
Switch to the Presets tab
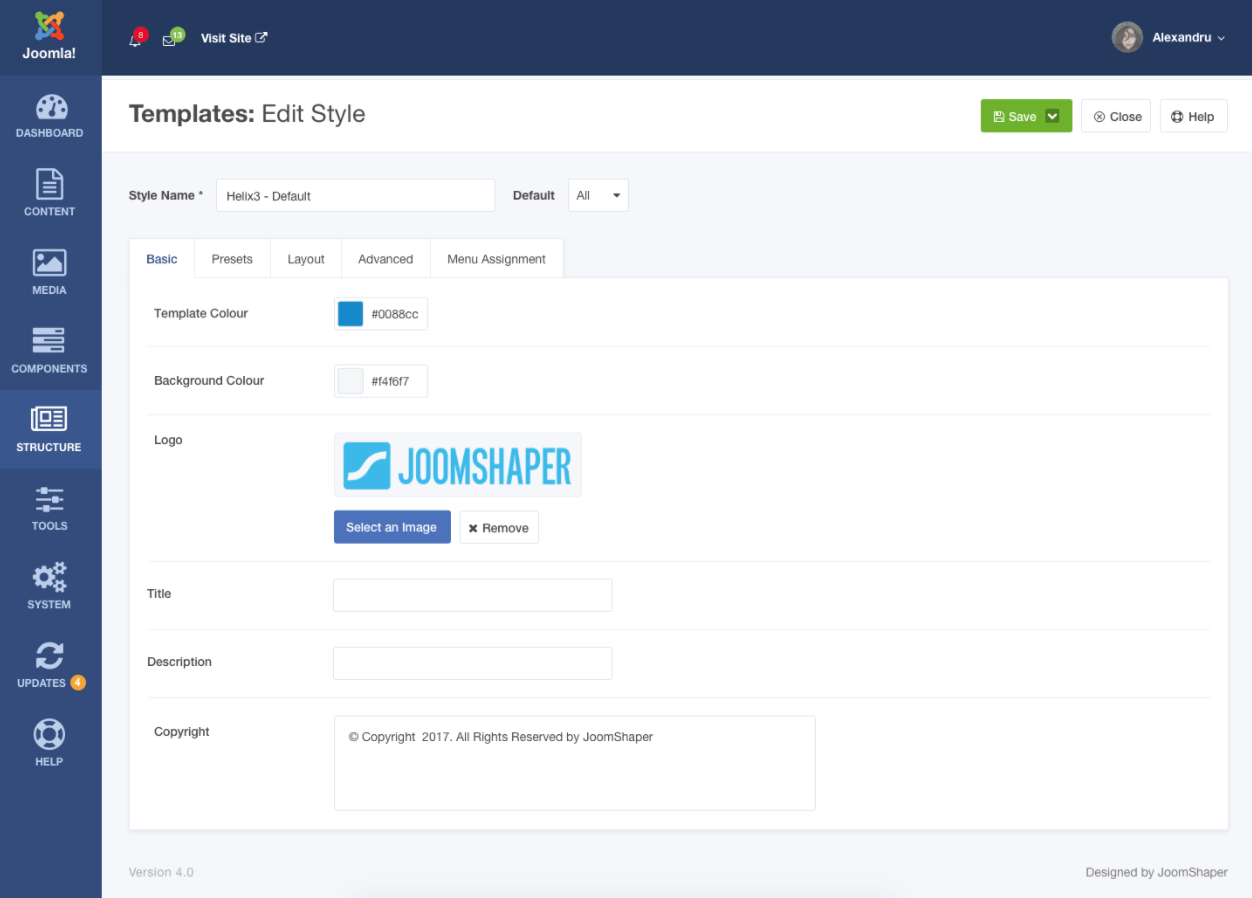click(x=232, y=259)
